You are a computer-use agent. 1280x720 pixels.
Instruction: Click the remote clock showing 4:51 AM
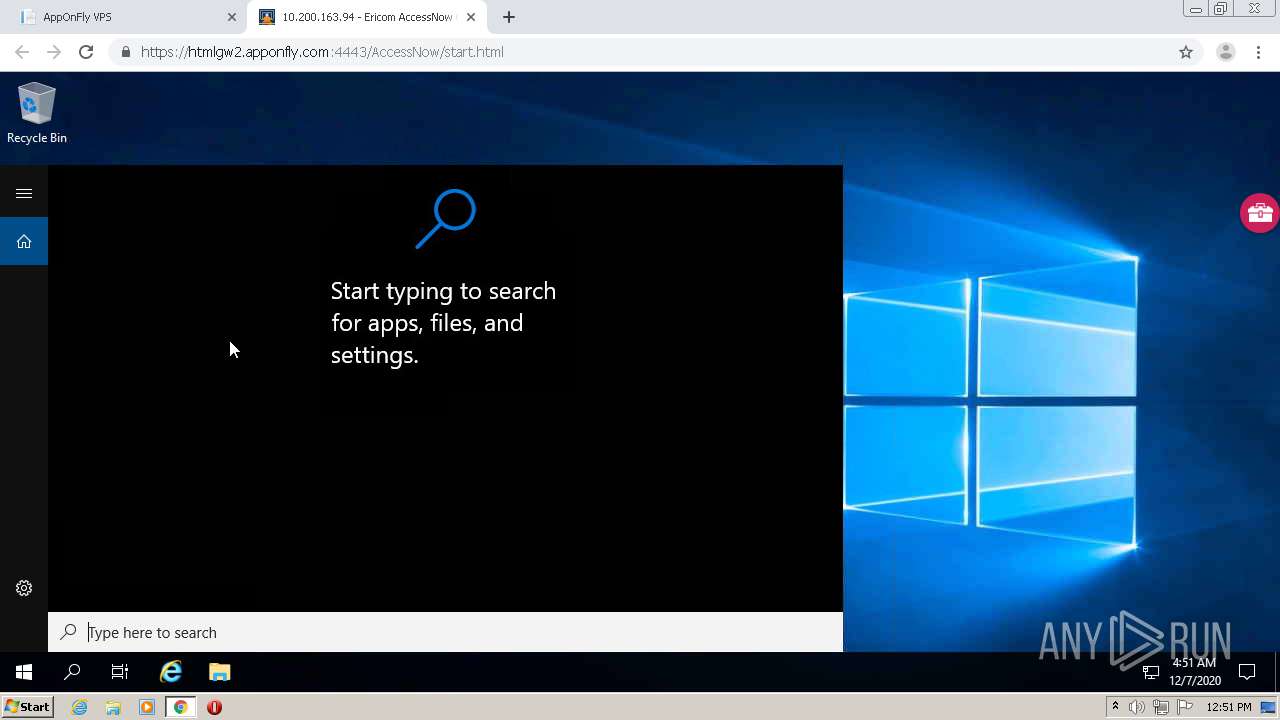pyautogui.click(x=1195, y=671)
